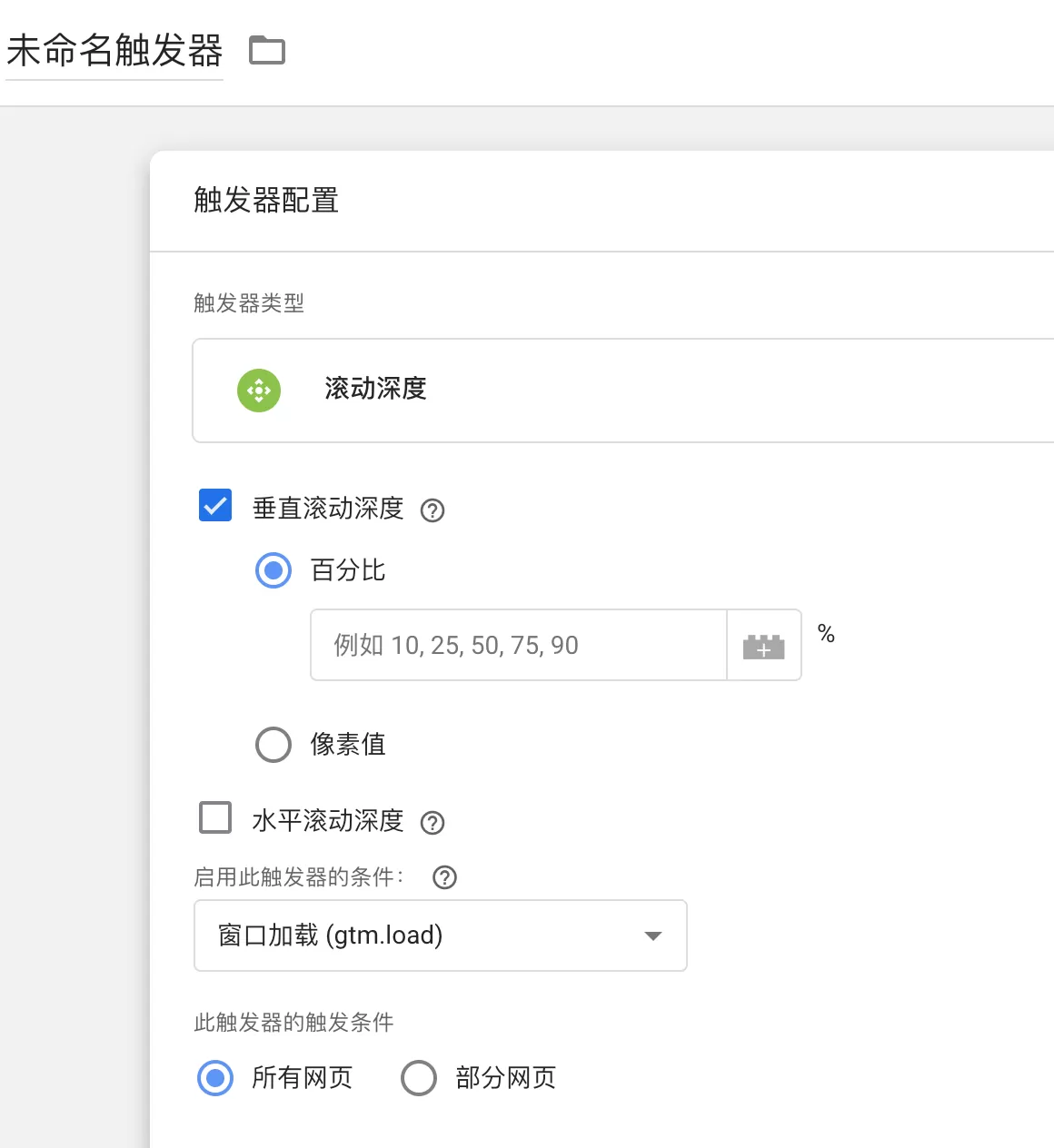Enable the 水平滚动深度 checkbox
The height and width of the screenshot is (1148, 1054).
pyautogui.click(x=214, y=817)
